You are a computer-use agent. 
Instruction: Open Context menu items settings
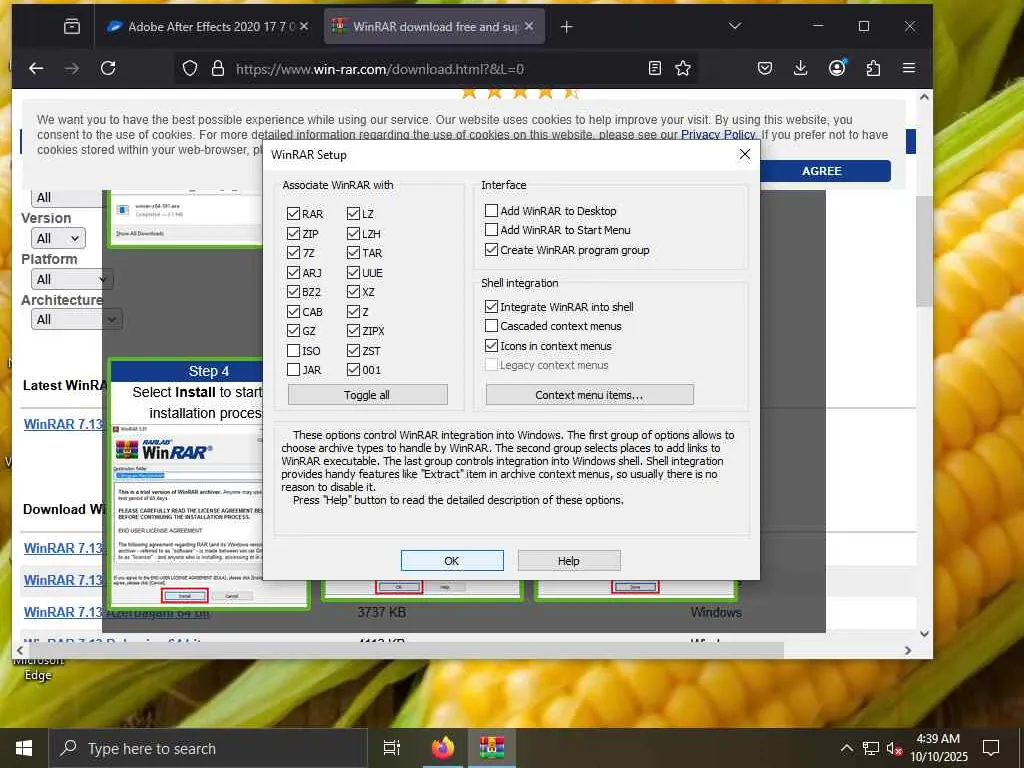point(589,394)
